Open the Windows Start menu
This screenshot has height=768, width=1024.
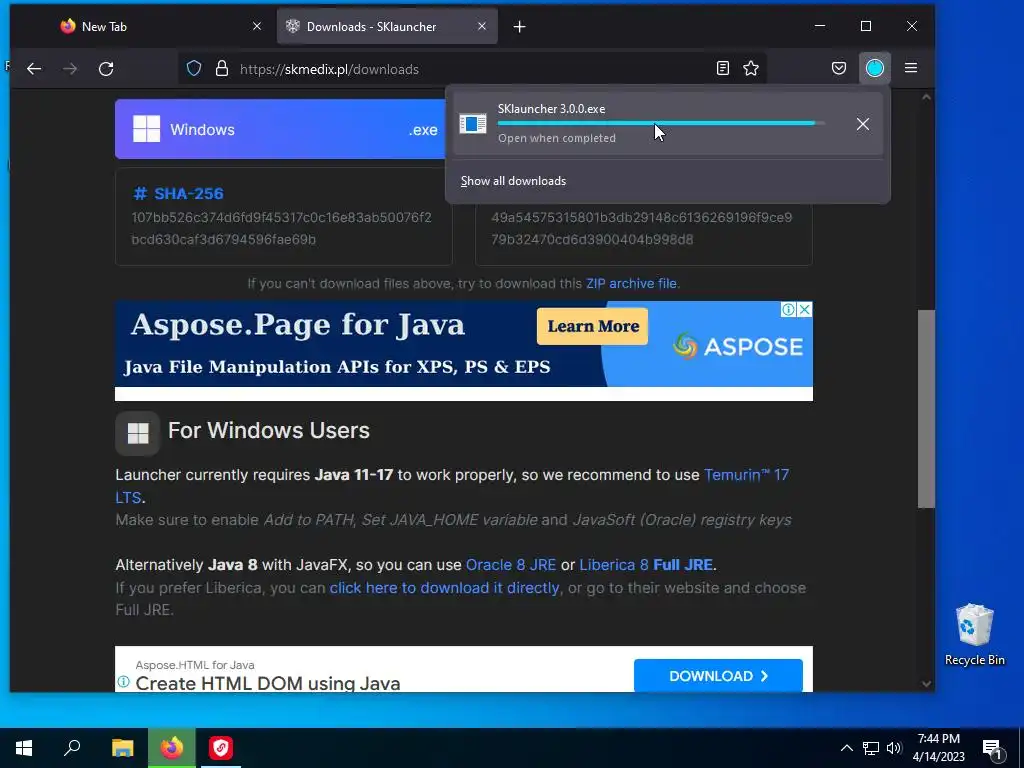click(24, 748)
